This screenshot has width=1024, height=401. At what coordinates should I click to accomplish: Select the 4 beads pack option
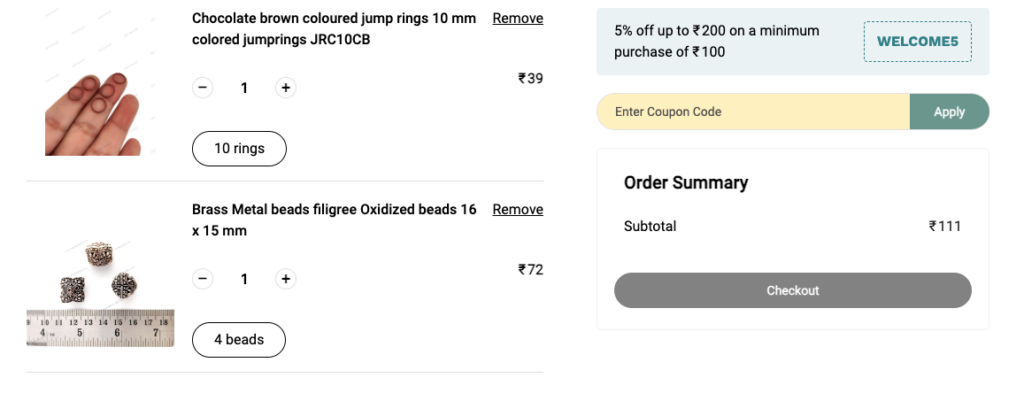pos(238,340)
